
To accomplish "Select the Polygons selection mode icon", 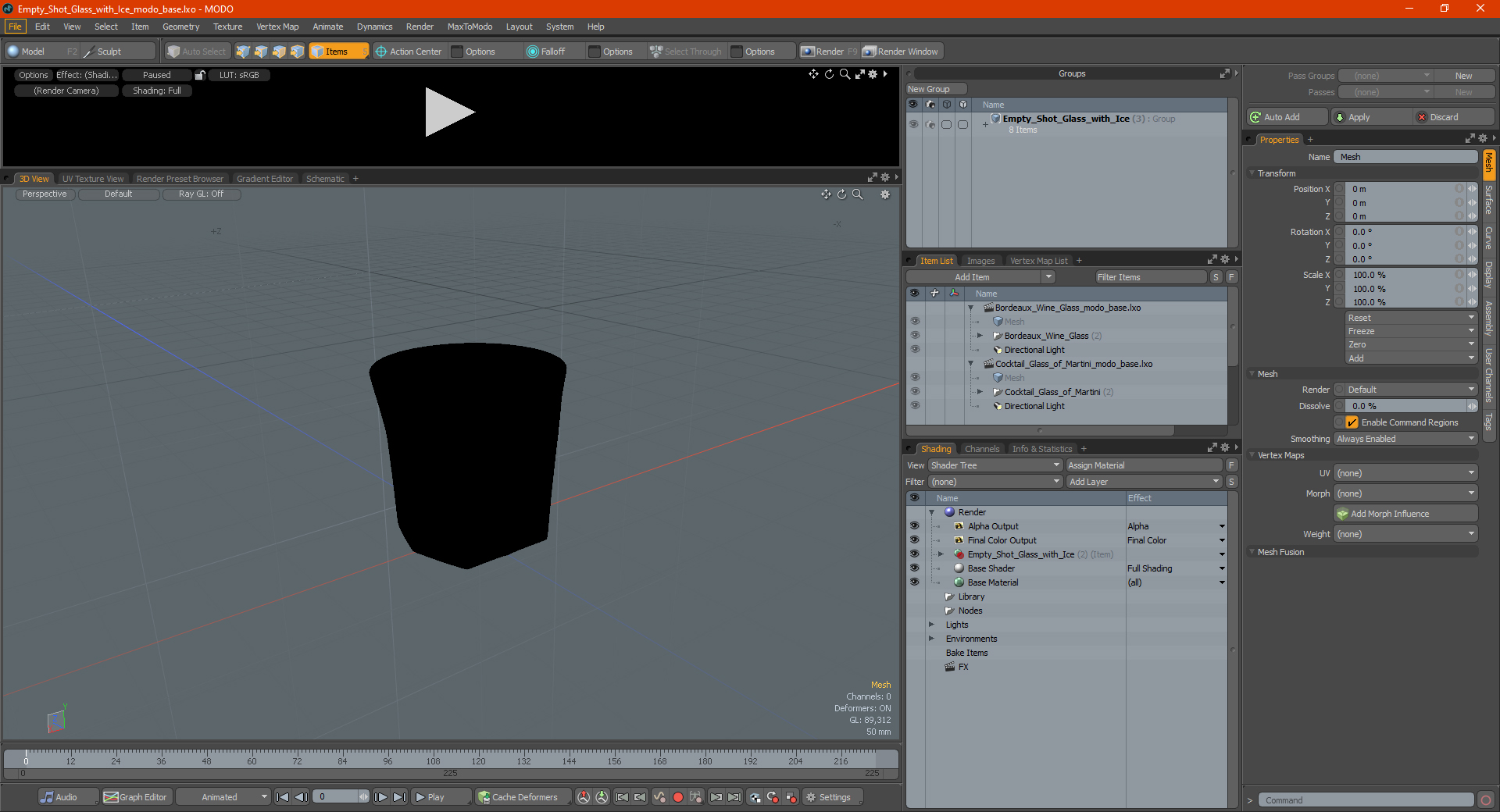I will point(279,52).
